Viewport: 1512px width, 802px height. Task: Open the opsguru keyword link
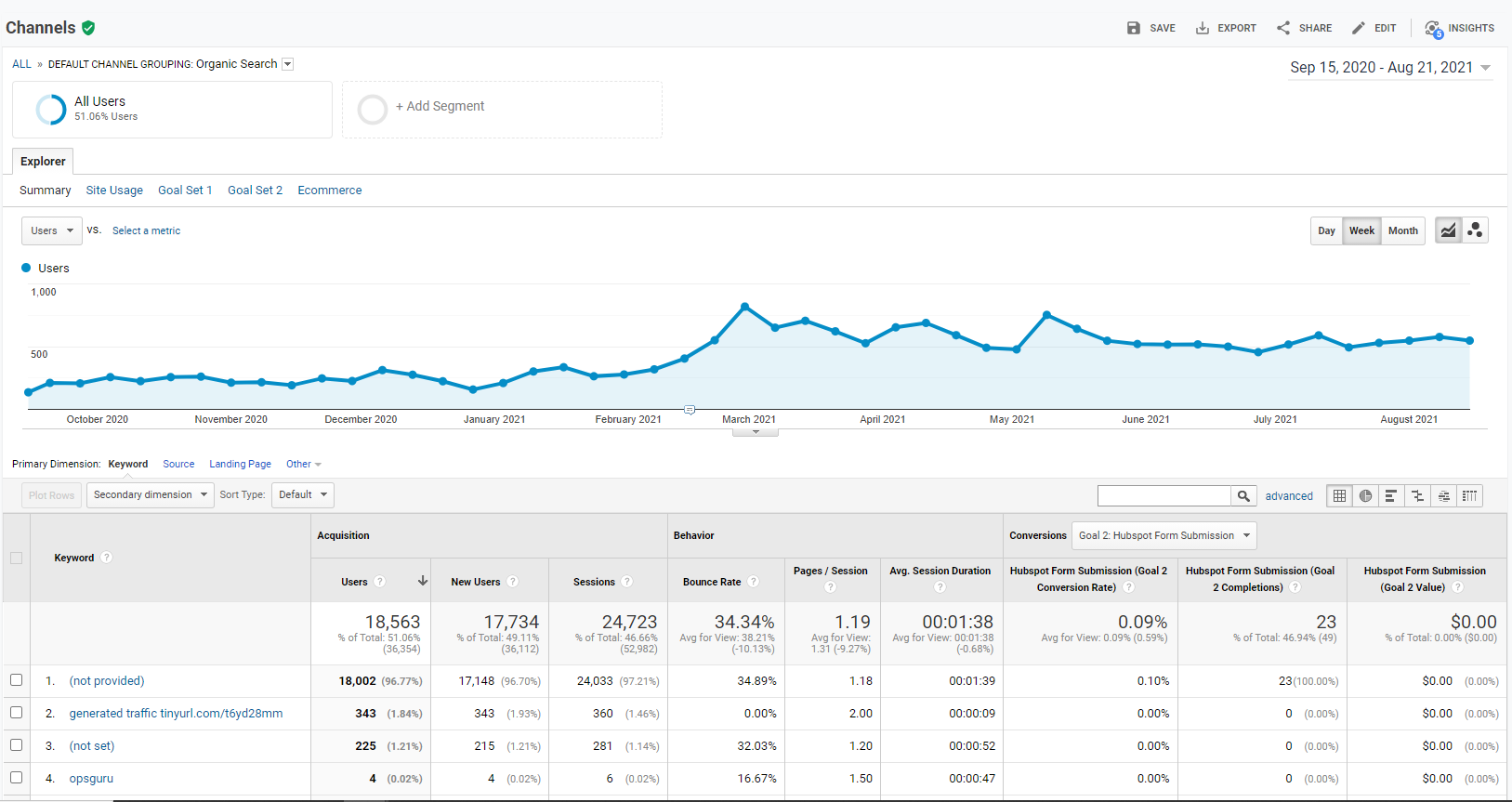pyautogui.click(x=91, y=779)
